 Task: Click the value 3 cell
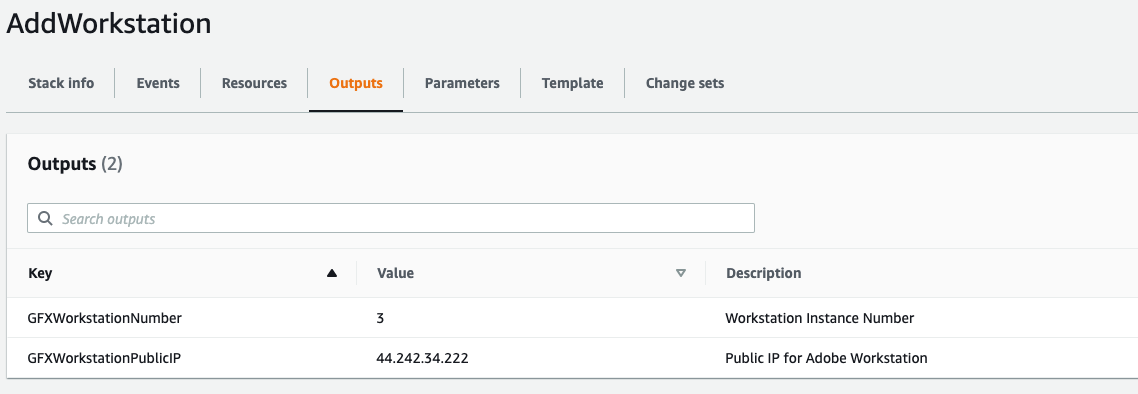[x=380, y=318]
